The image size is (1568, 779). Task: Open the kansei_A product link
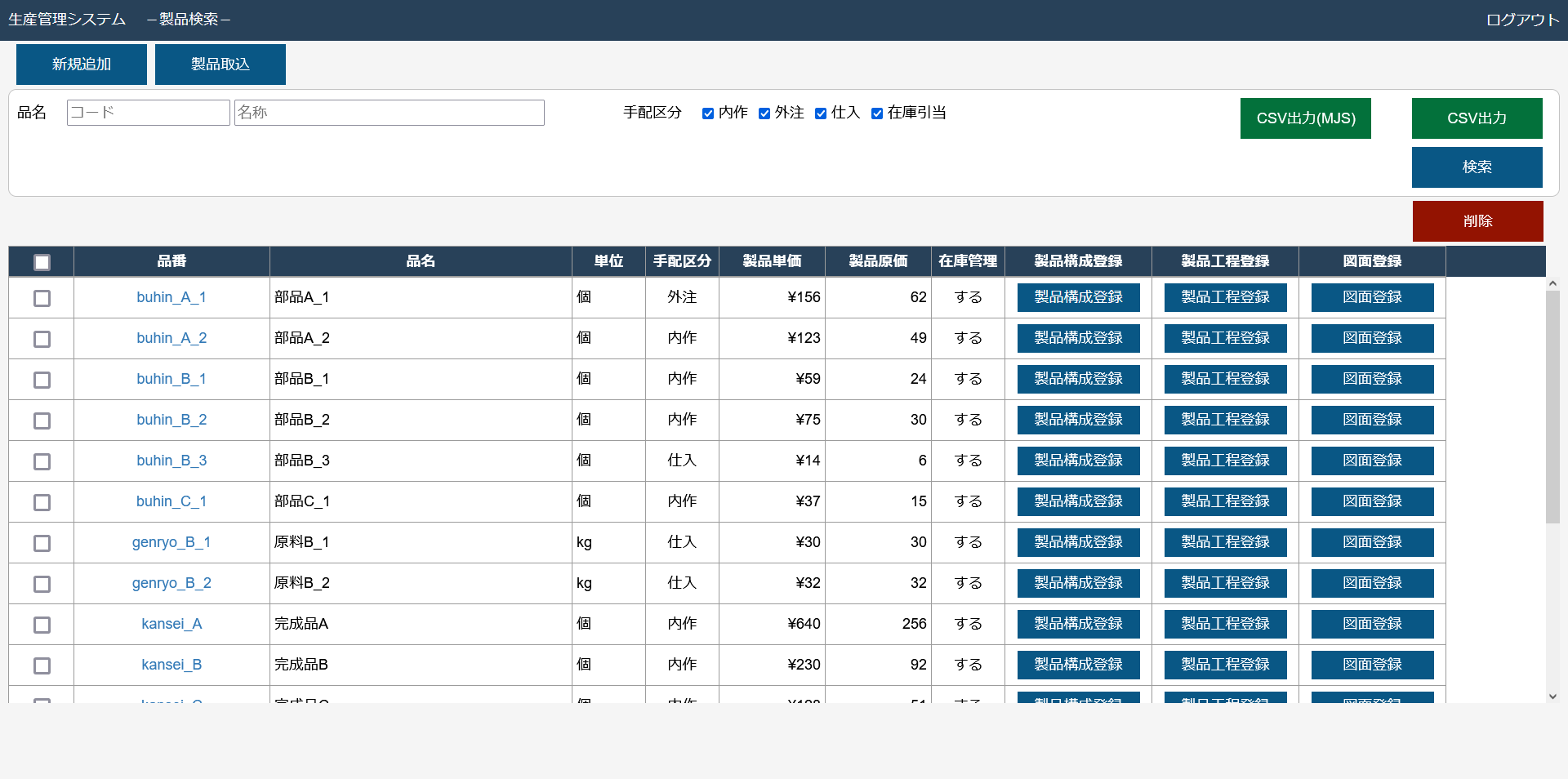click(171, 624)
